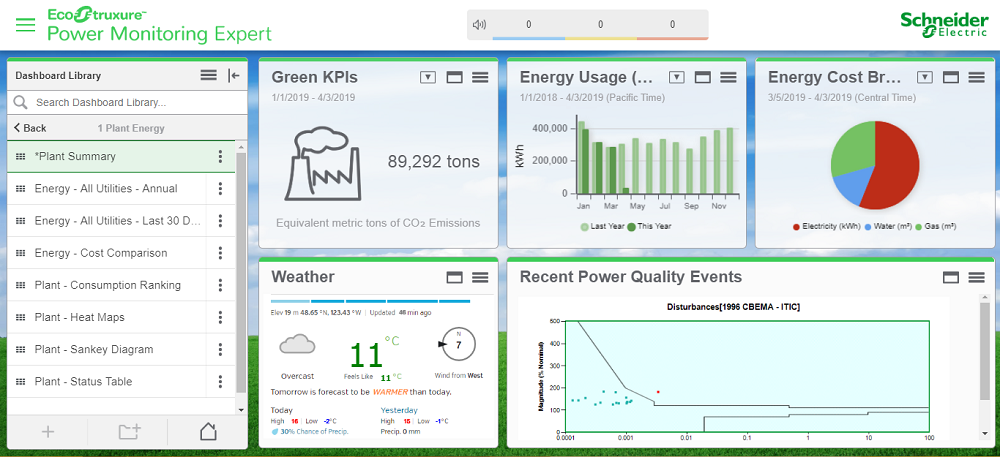Viewport: 1000px width, 457px height.
Task: Maximize the Energy Usage gadget
Action: [702, 78]
